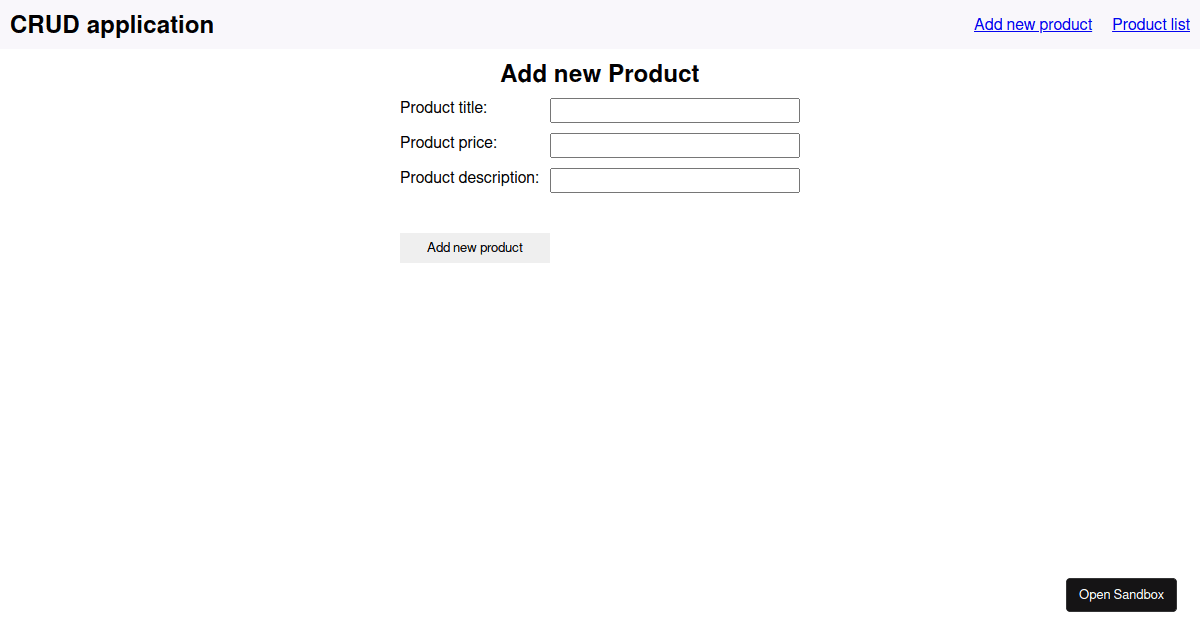
Task: Select the grey button below the form fields
Action: click(x=475, y=248)
